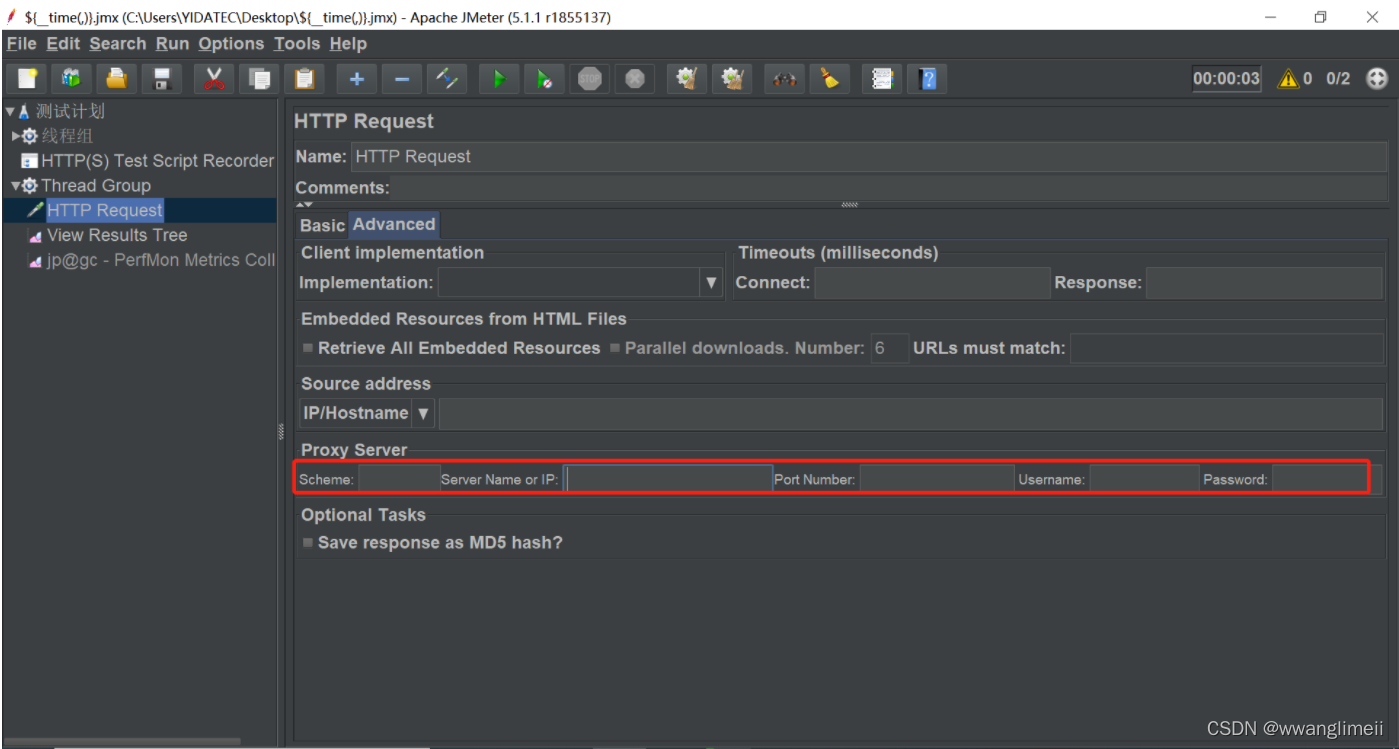The height and width of the screenshot is (749, 1399).
Task: Select the Thread Group tree node label
Action: 96,185
